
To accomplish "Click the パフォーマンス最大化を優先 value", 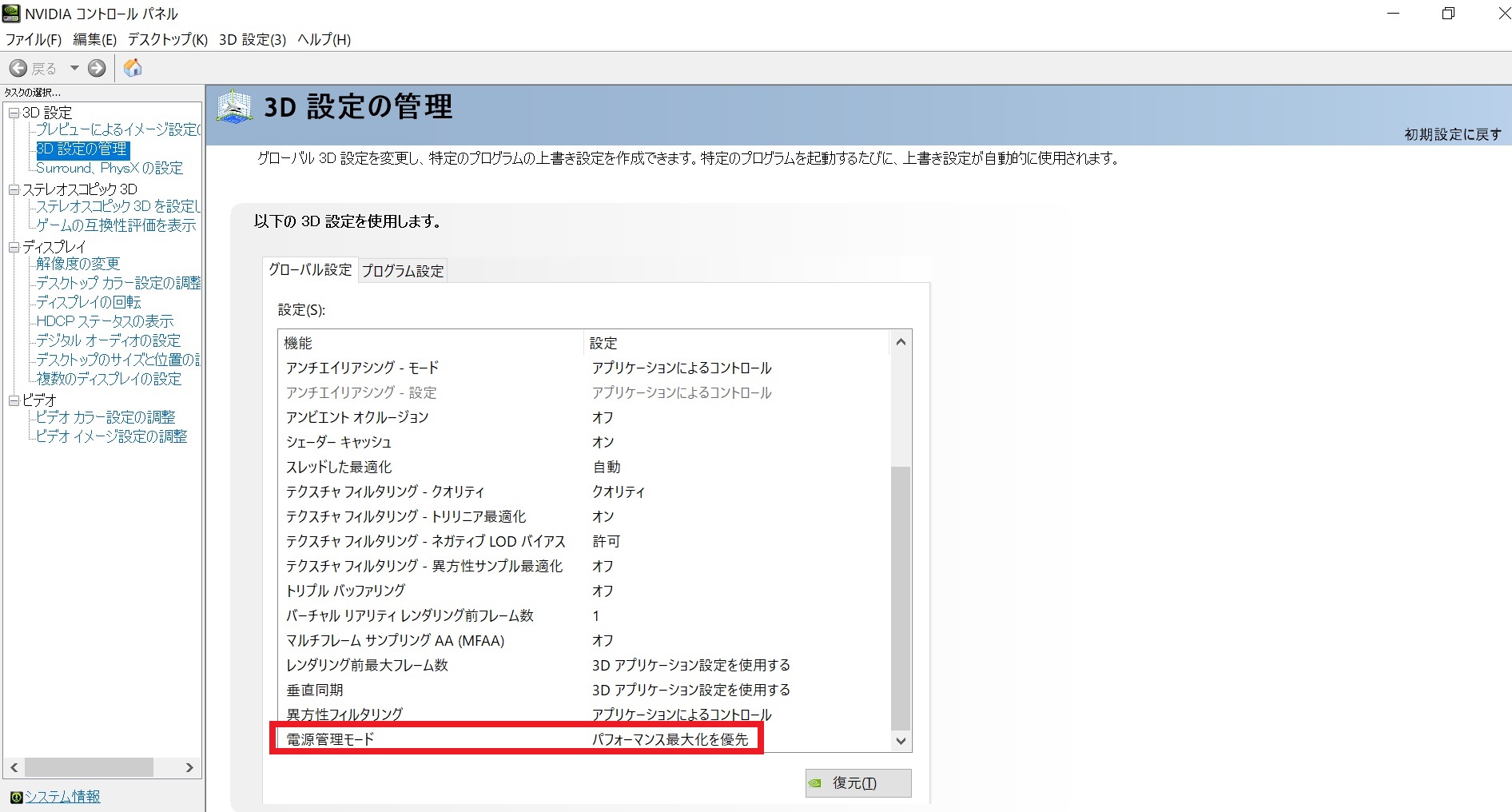I will pos(670,739).
